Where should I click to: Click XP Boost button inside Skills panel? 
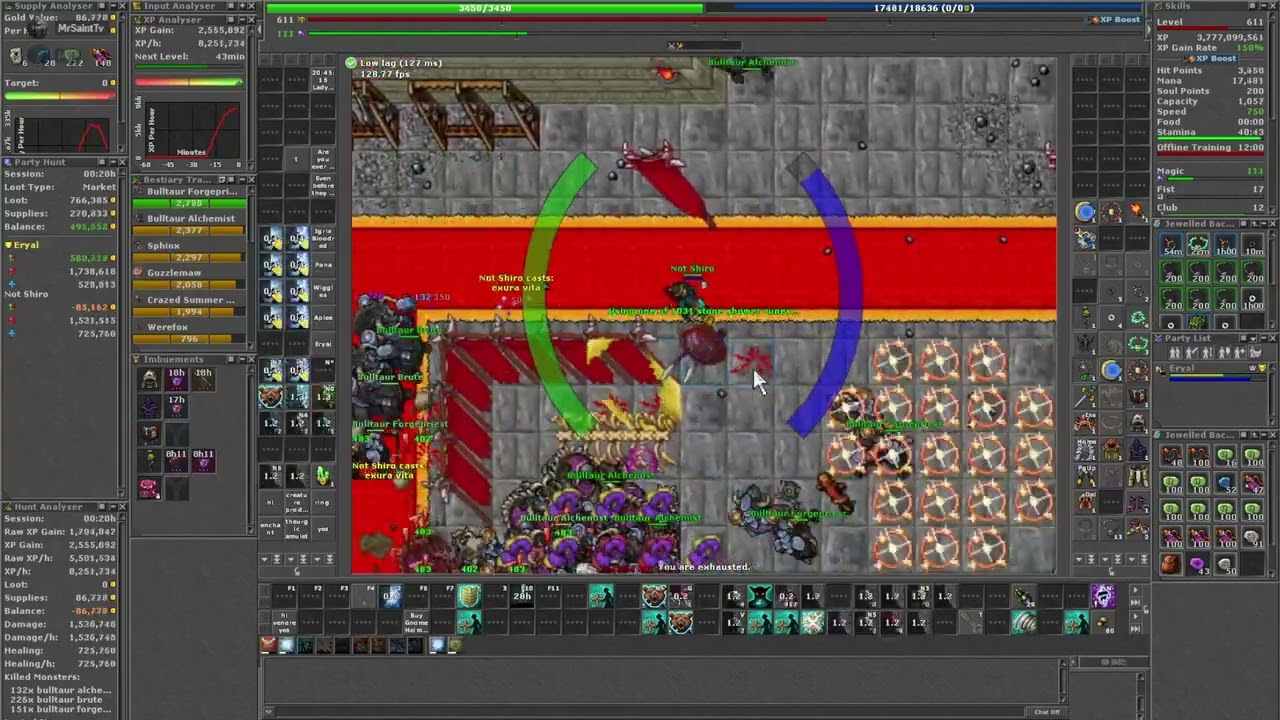click(x=1210, y=58)
